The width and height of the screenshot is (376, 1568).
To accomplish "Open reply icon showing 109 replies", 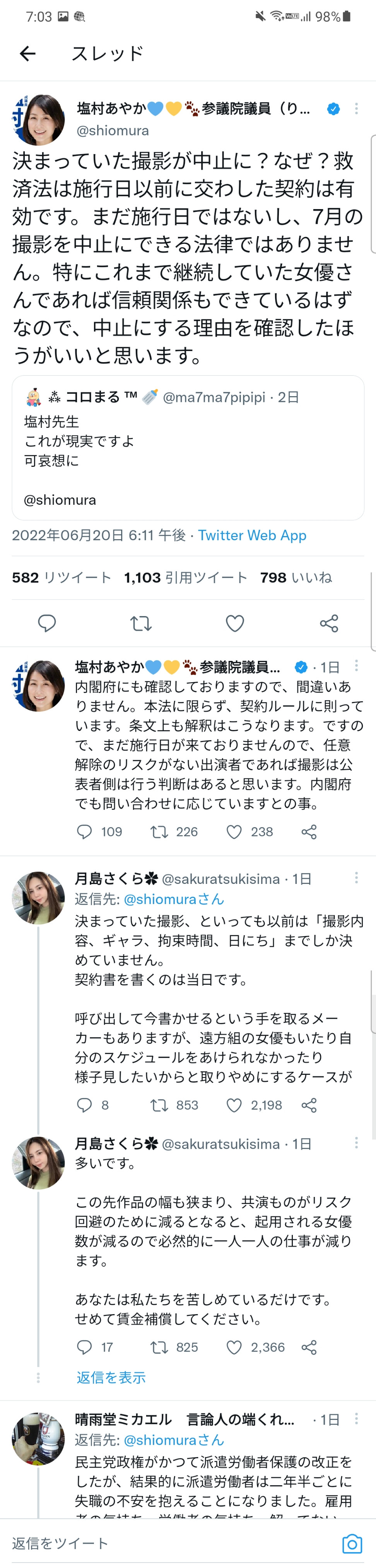I will click(x=84, y=831).
